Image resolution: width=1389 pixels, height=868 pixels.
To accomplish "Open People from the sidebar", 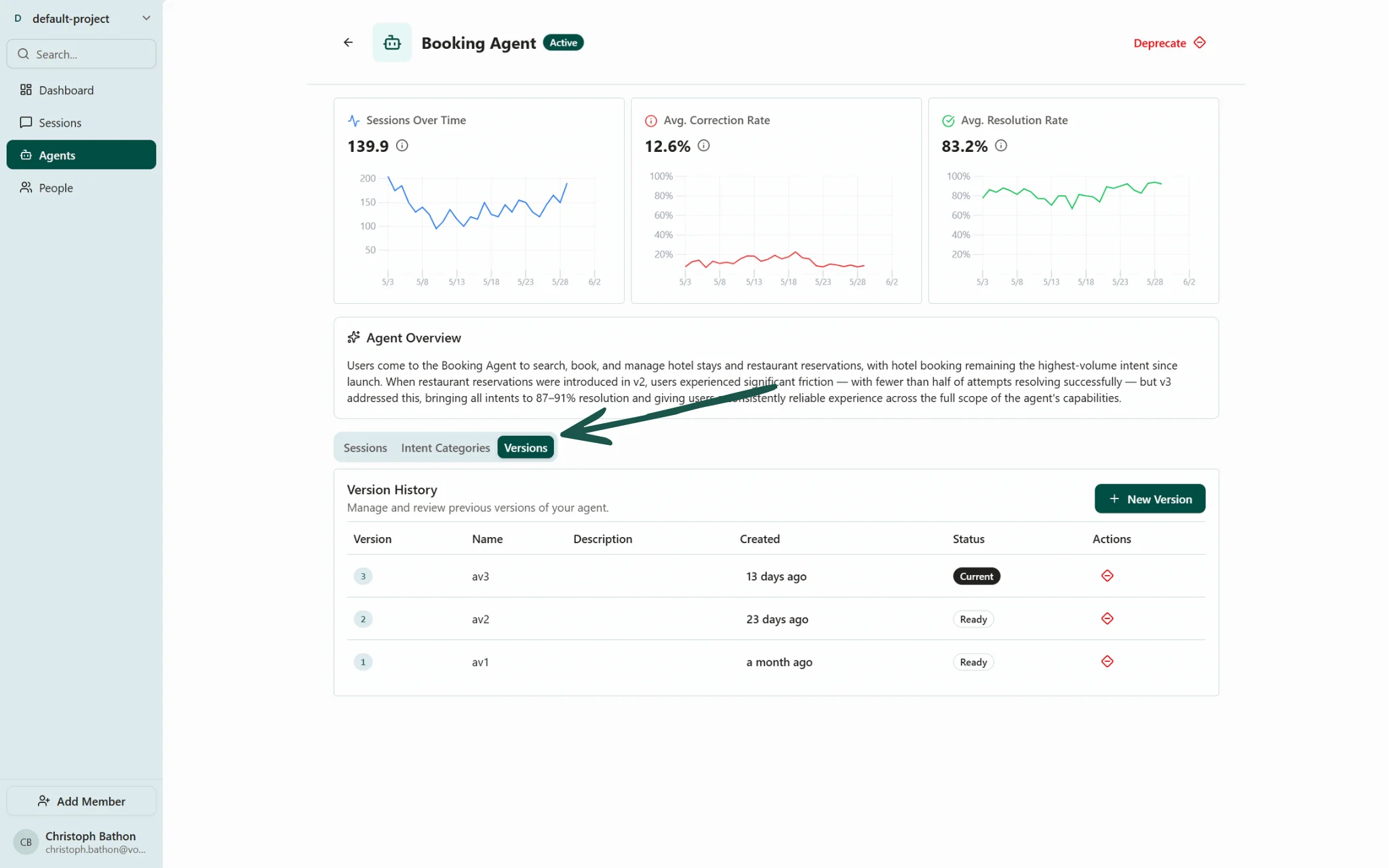I will tap(81, 188).
